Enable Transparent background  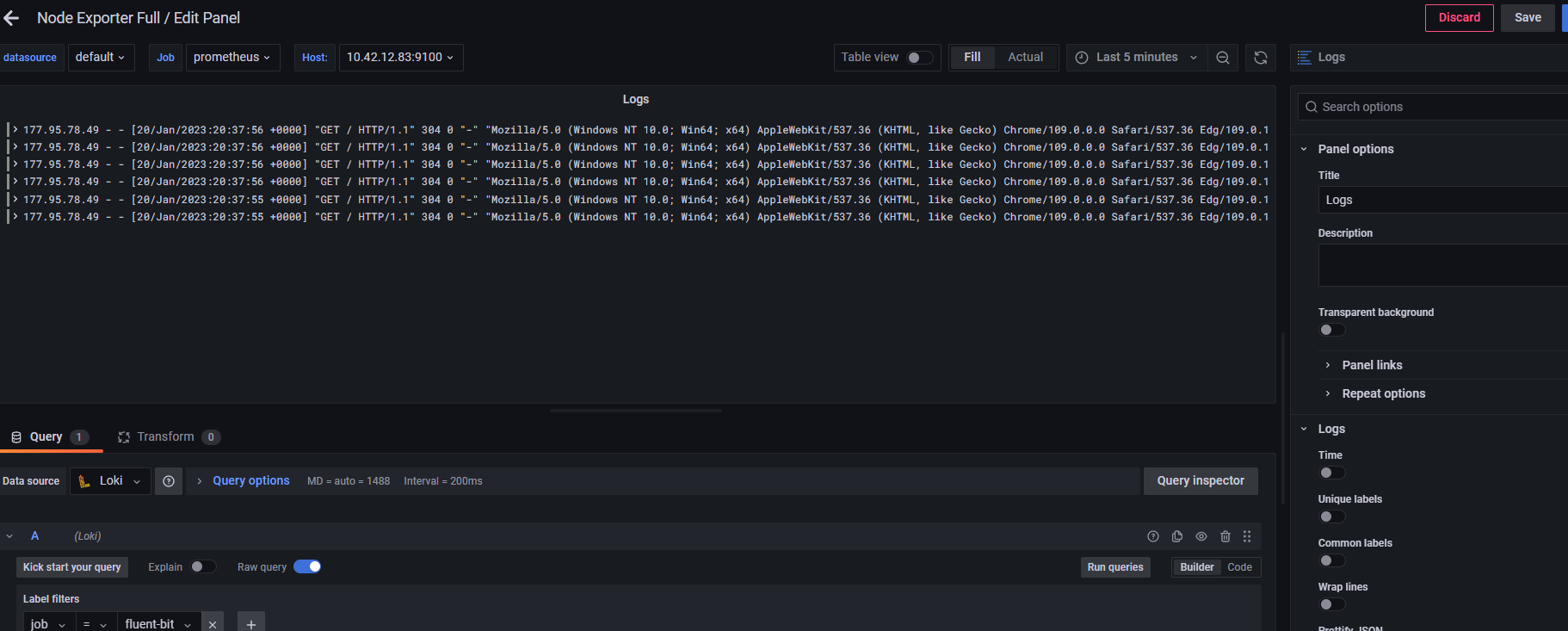(x=1332, y=330)
